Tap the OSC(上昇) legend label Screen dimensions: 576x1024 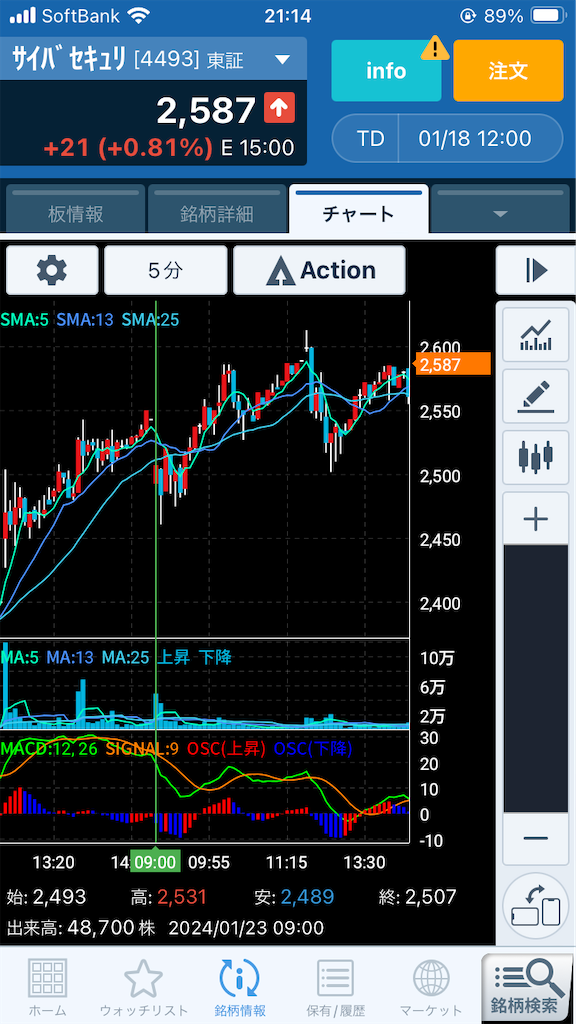(227, 748)
